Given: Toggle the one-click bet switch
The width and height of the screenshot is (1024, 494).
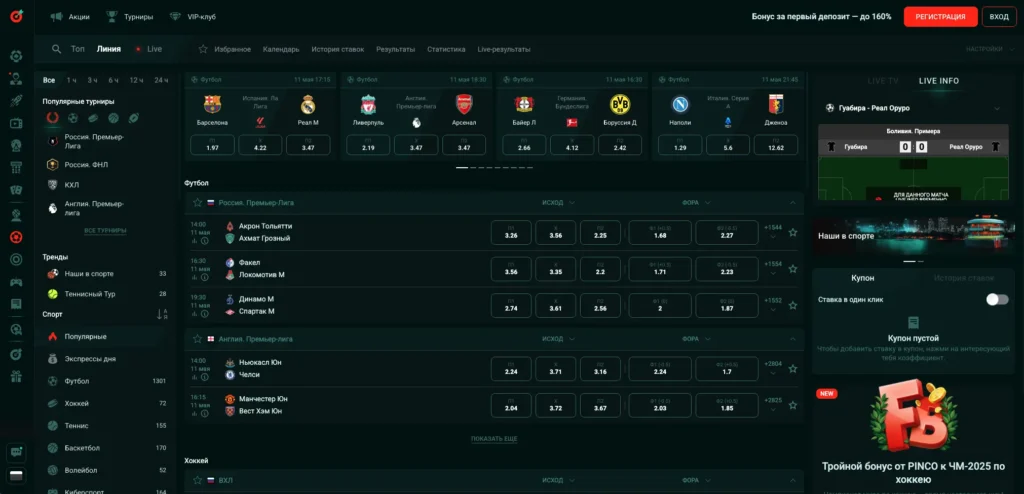Looking at the screenshot, I should [x=996, y=299].
